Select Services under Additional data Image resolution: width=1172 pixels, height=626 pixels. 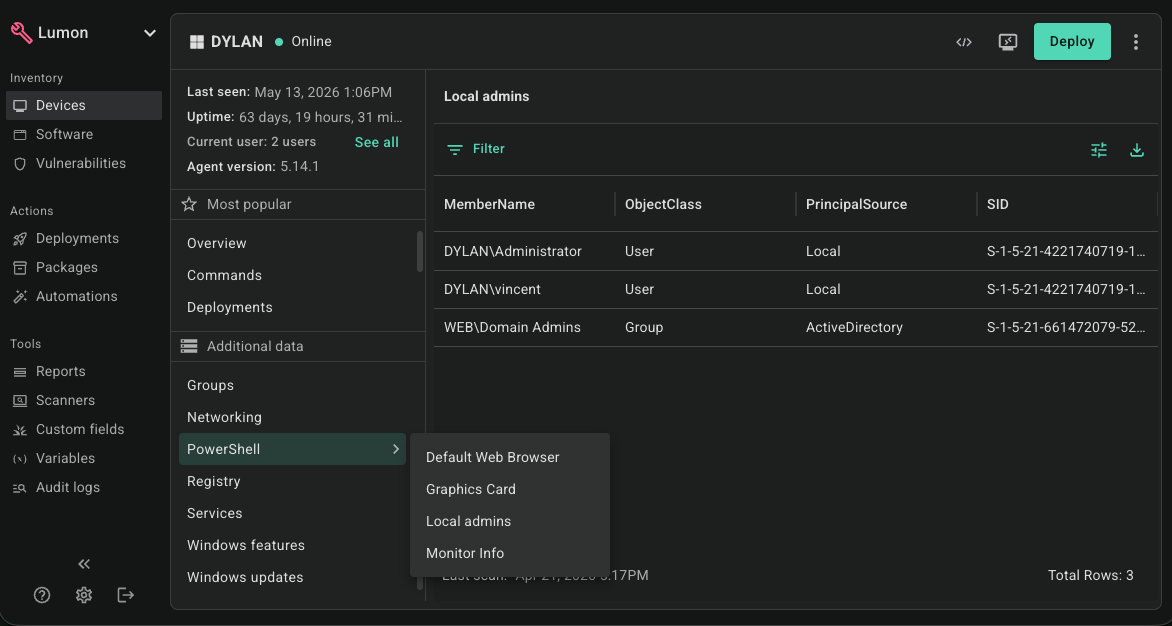click(215, 513)
